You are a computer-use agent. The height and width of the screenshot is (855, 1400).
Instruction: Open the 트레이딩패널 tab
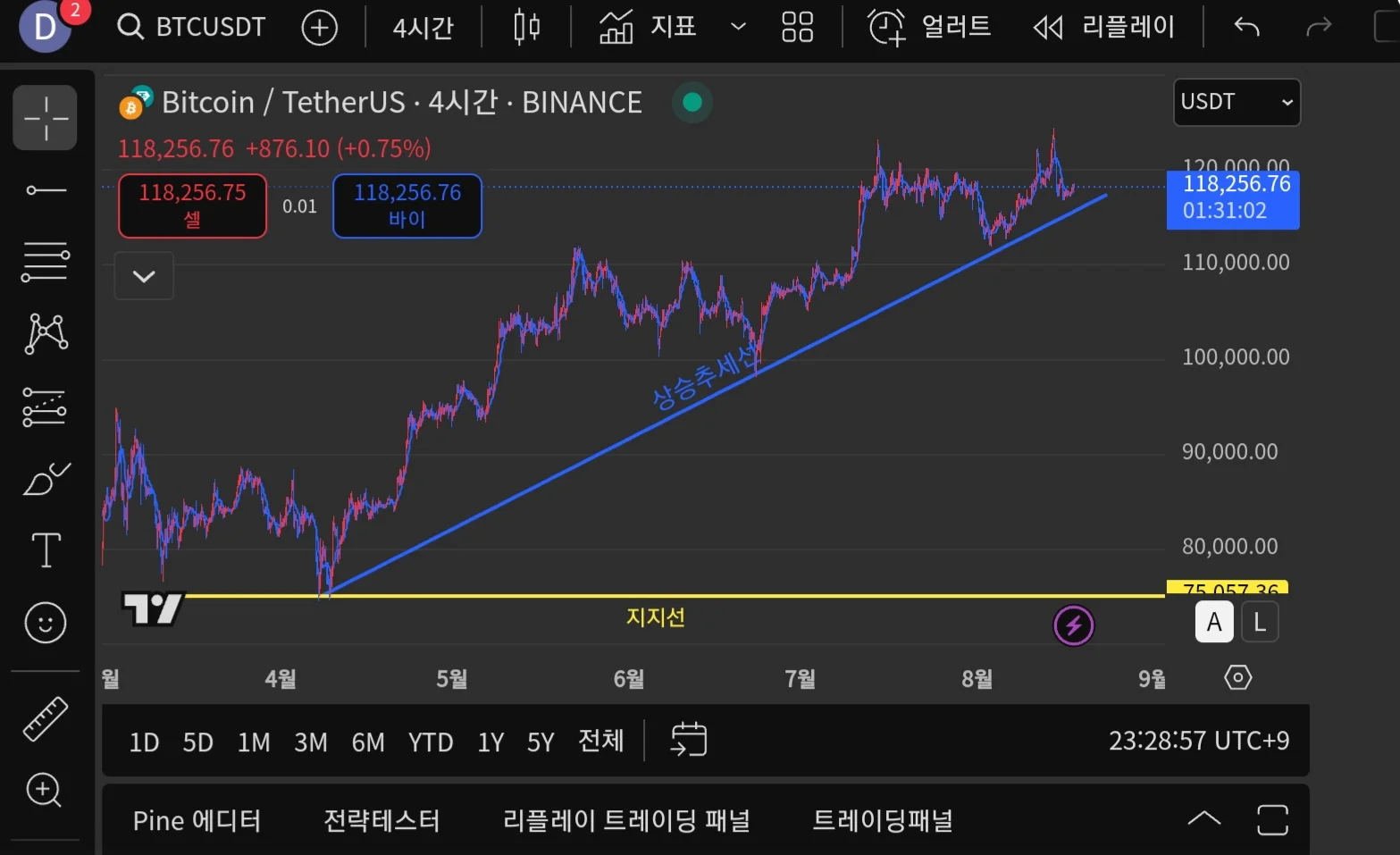(883, 820)
